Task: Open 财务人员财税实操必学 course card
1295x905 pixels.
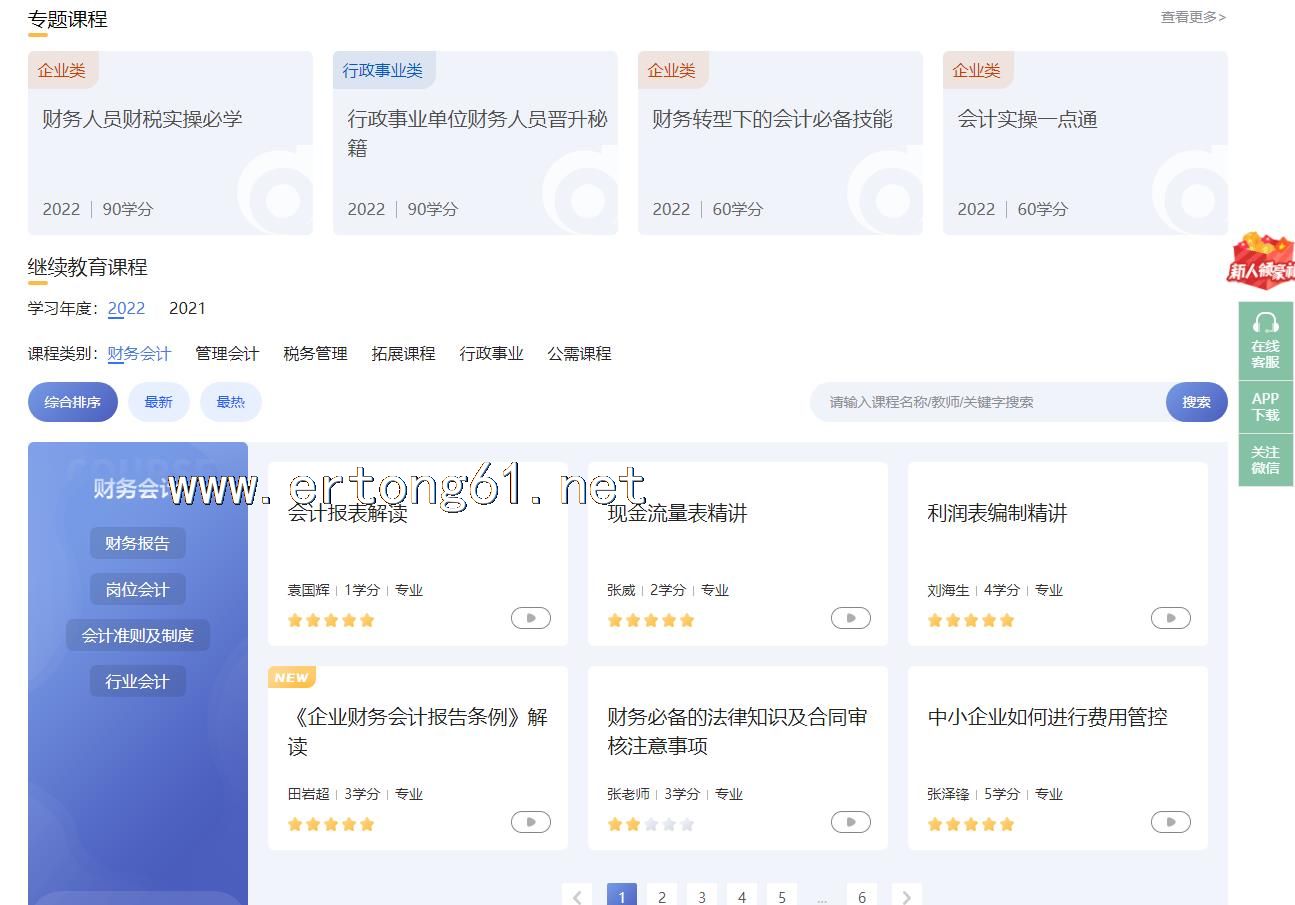Action: click(170, 143)
